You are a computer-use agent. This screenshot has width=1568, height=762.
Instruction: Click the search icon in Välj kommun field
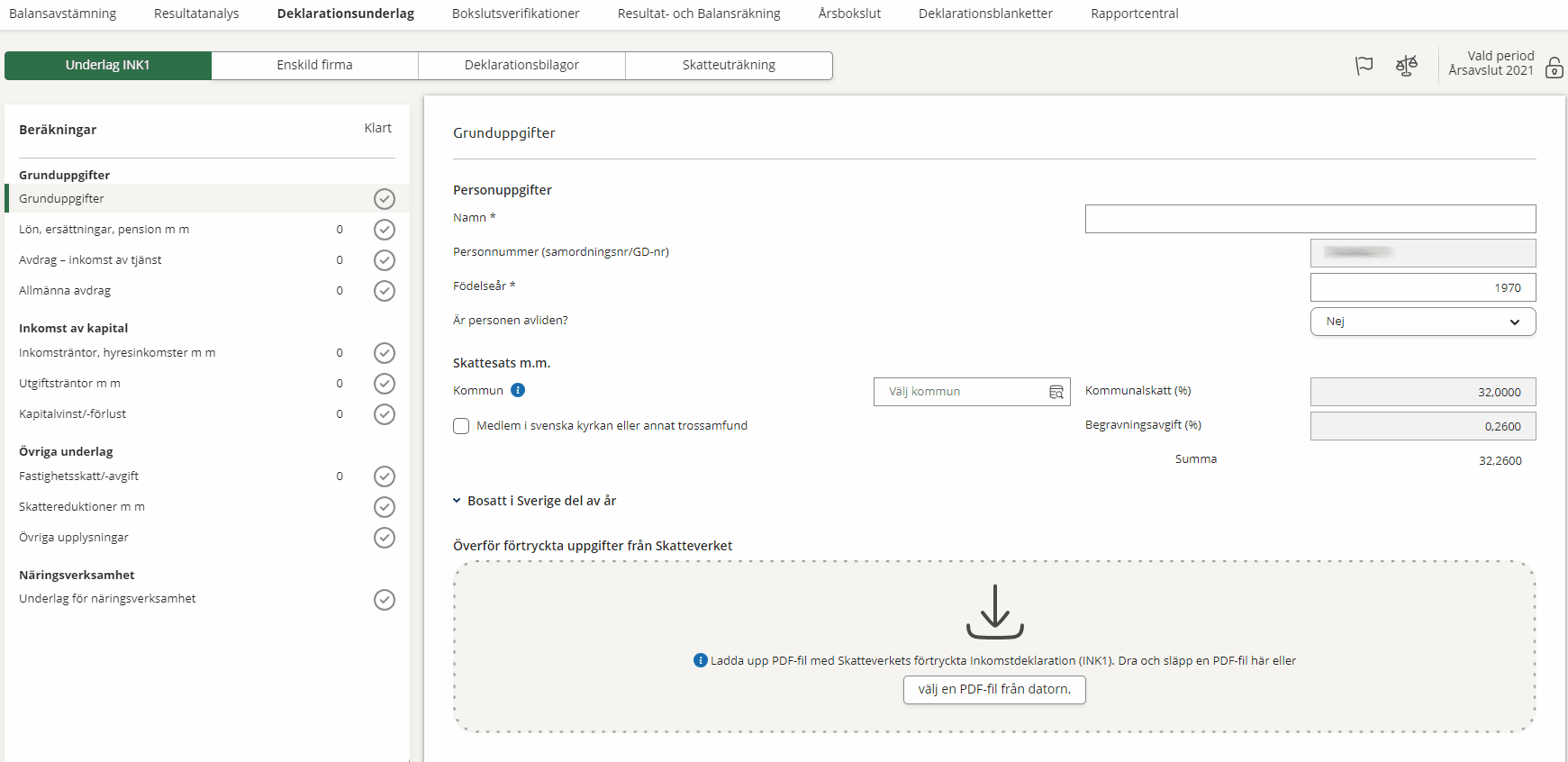[1056, 392]
